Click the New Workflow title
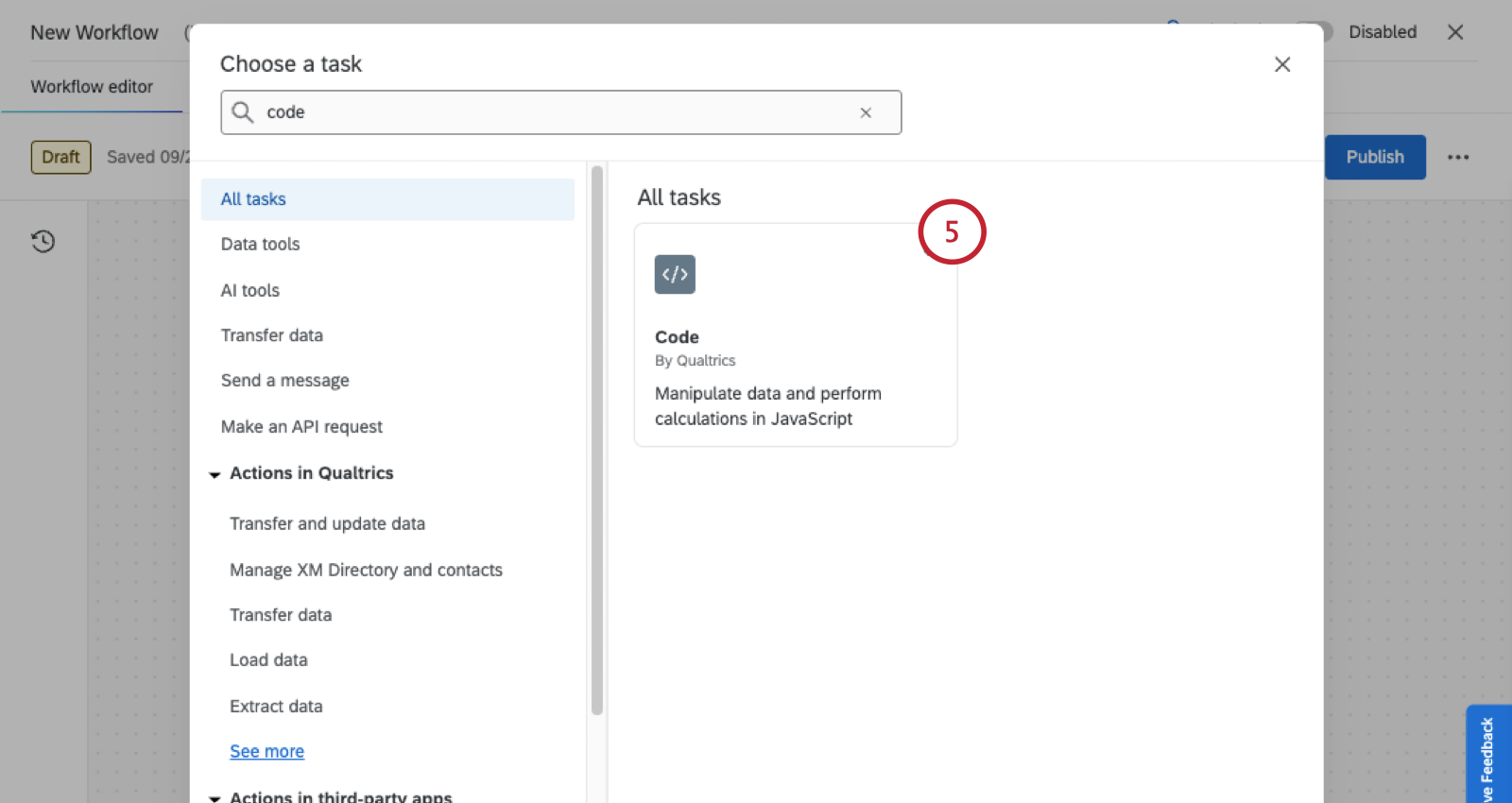Image resolution: width=1512 pixels, height=803 pixels. (94, 32)
